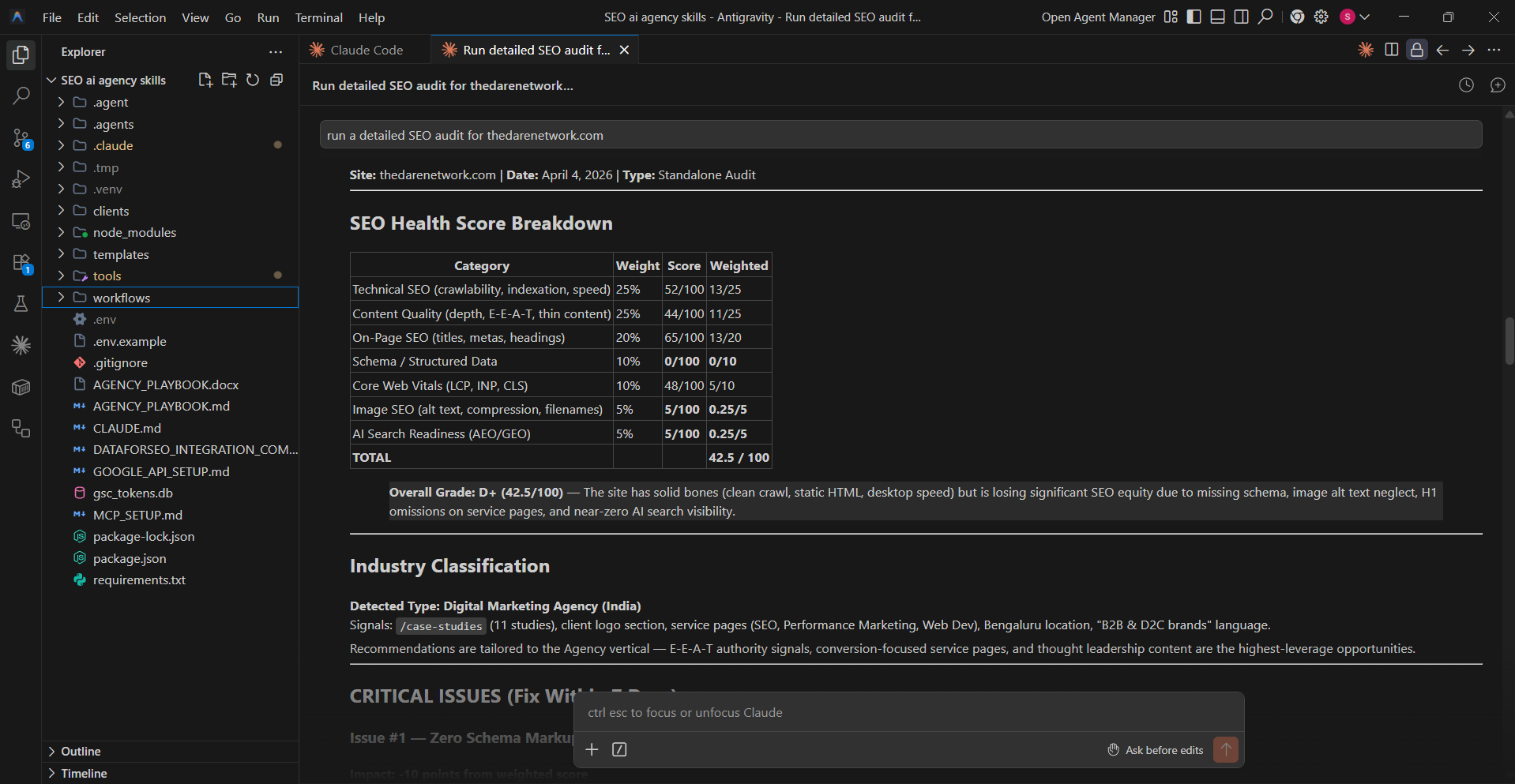1515x784 pixels.
Task: Open the Explorer view in activity bar
Action: pos(21,54)
